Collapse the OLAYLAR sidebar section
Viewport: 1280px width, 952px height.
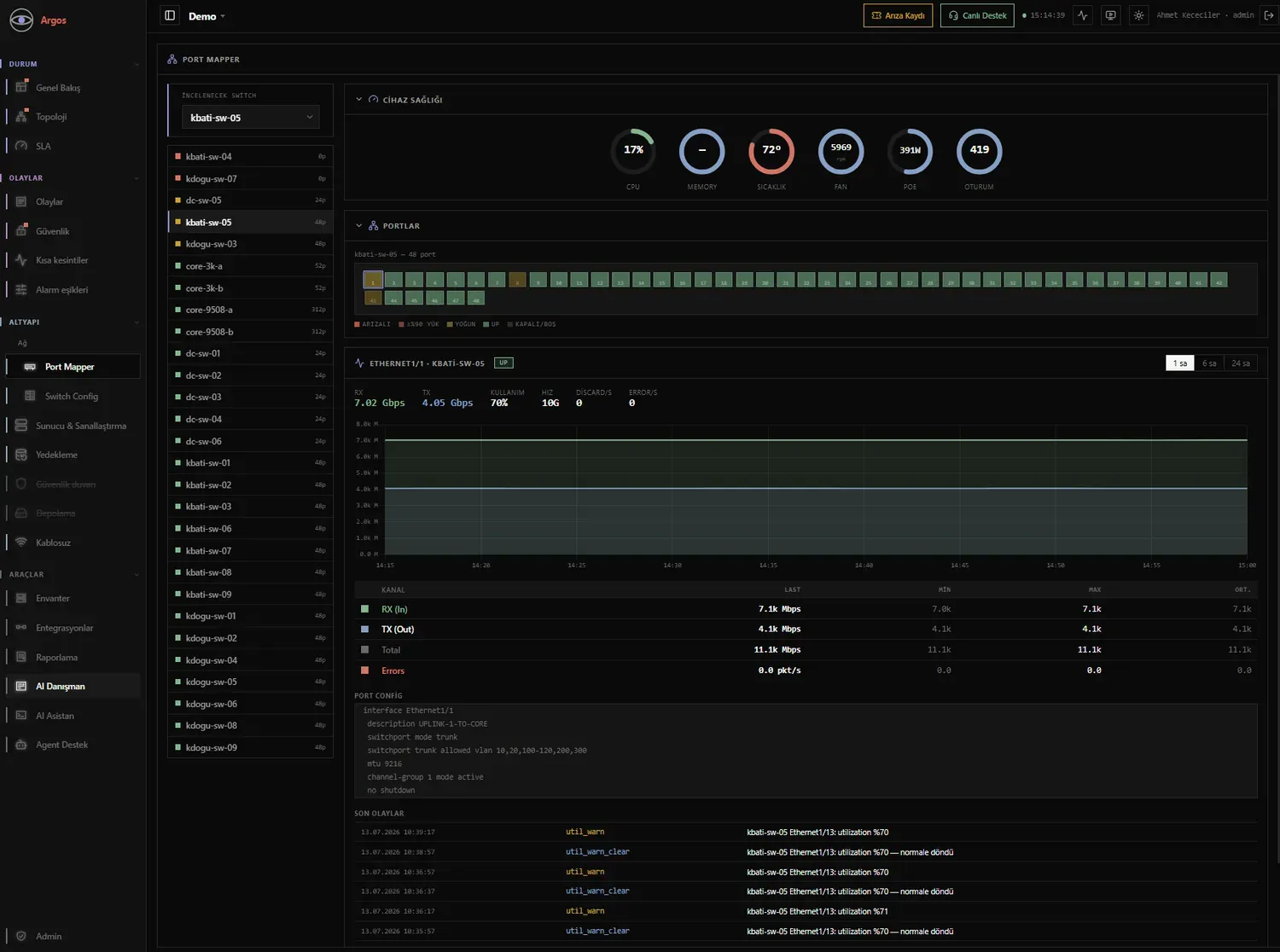tap(137, 178)
